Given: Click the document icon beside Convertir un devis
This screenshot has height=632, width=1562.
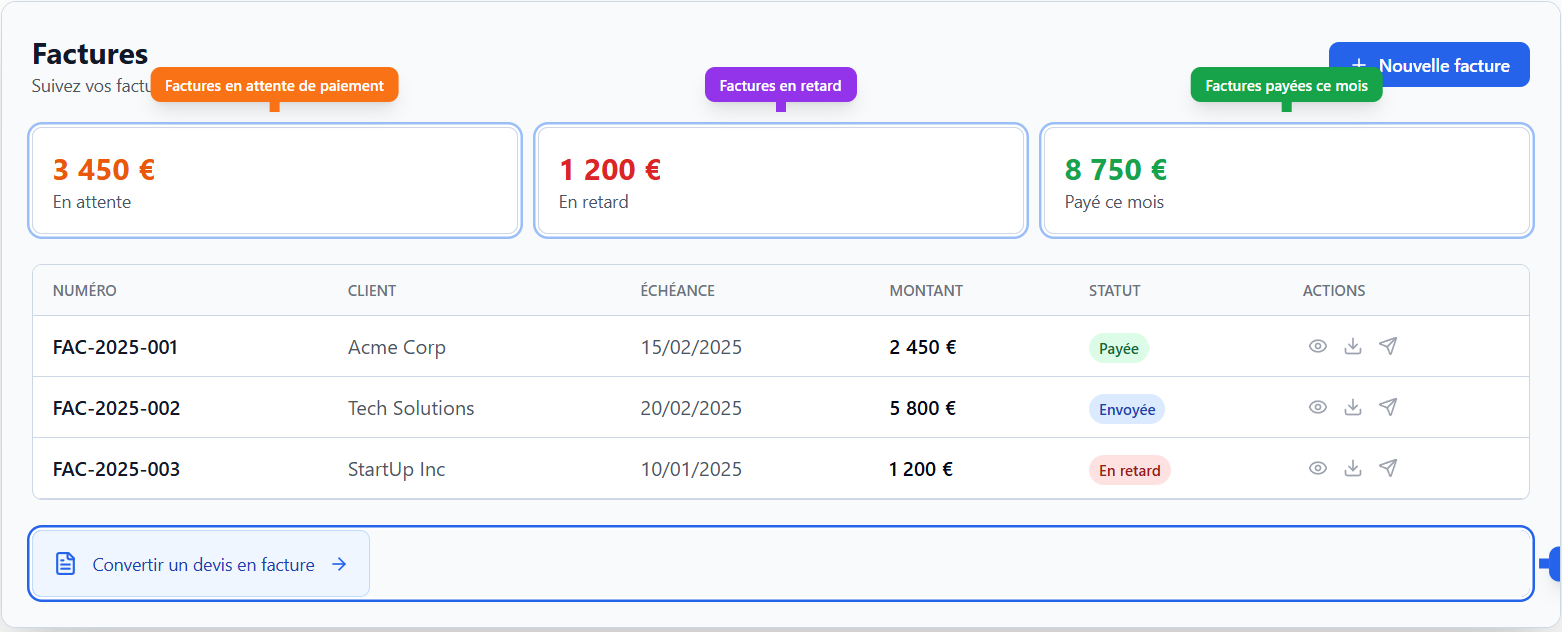Looking at the screenshot, I should 65,563.
